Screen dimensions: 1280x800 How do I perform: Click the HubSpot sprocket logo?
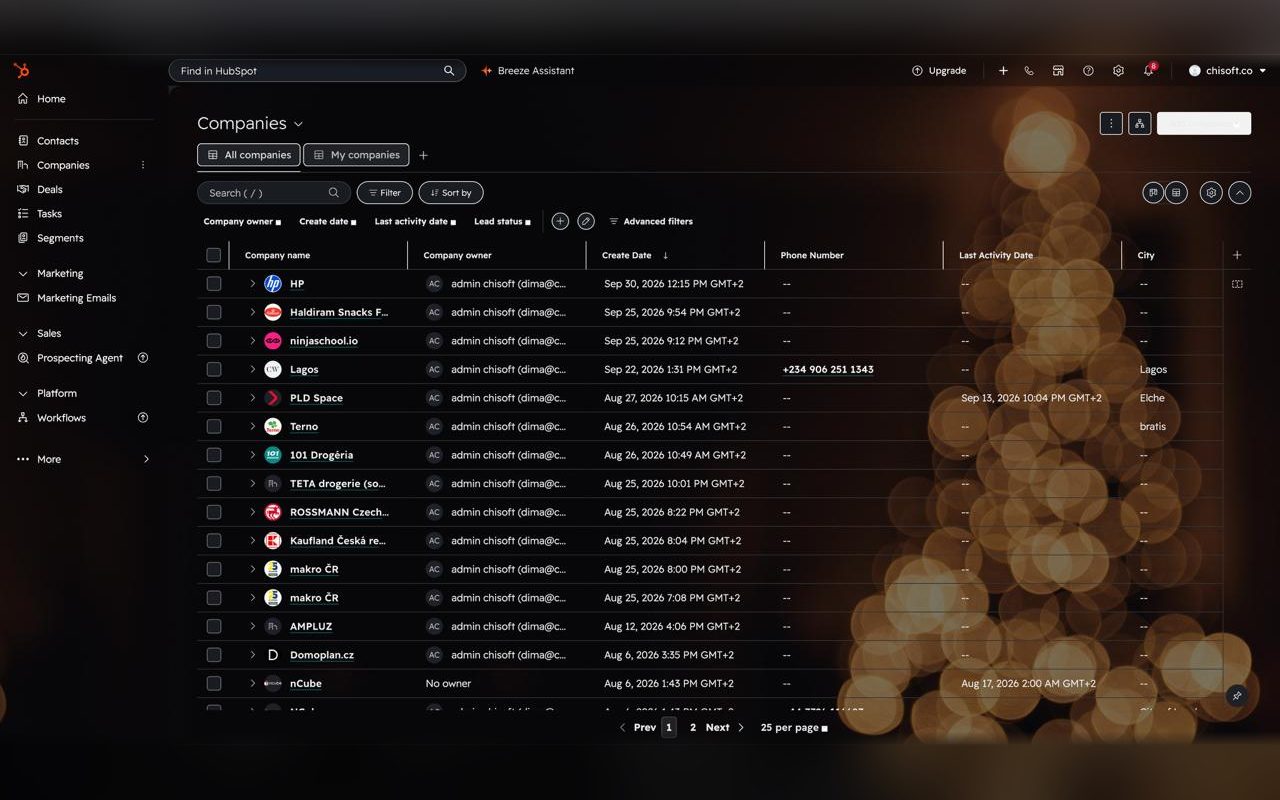[x=21, y=70]
